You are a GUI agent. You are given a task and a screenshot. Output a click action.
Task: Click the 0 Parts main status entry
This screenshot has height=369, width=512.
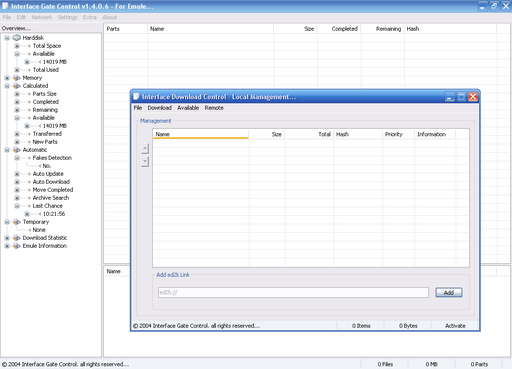(479, 364)
